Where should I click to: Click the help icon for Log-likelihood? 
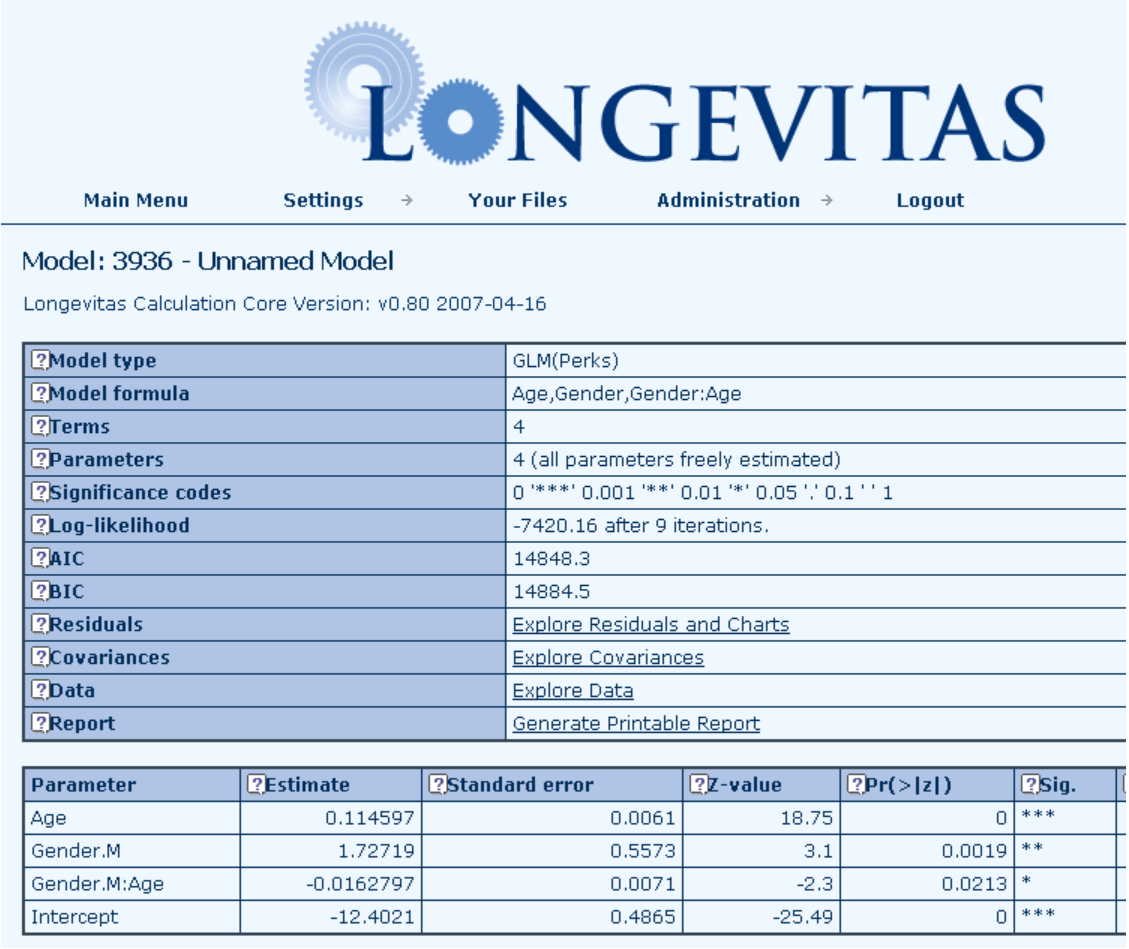tap(40, 526)
